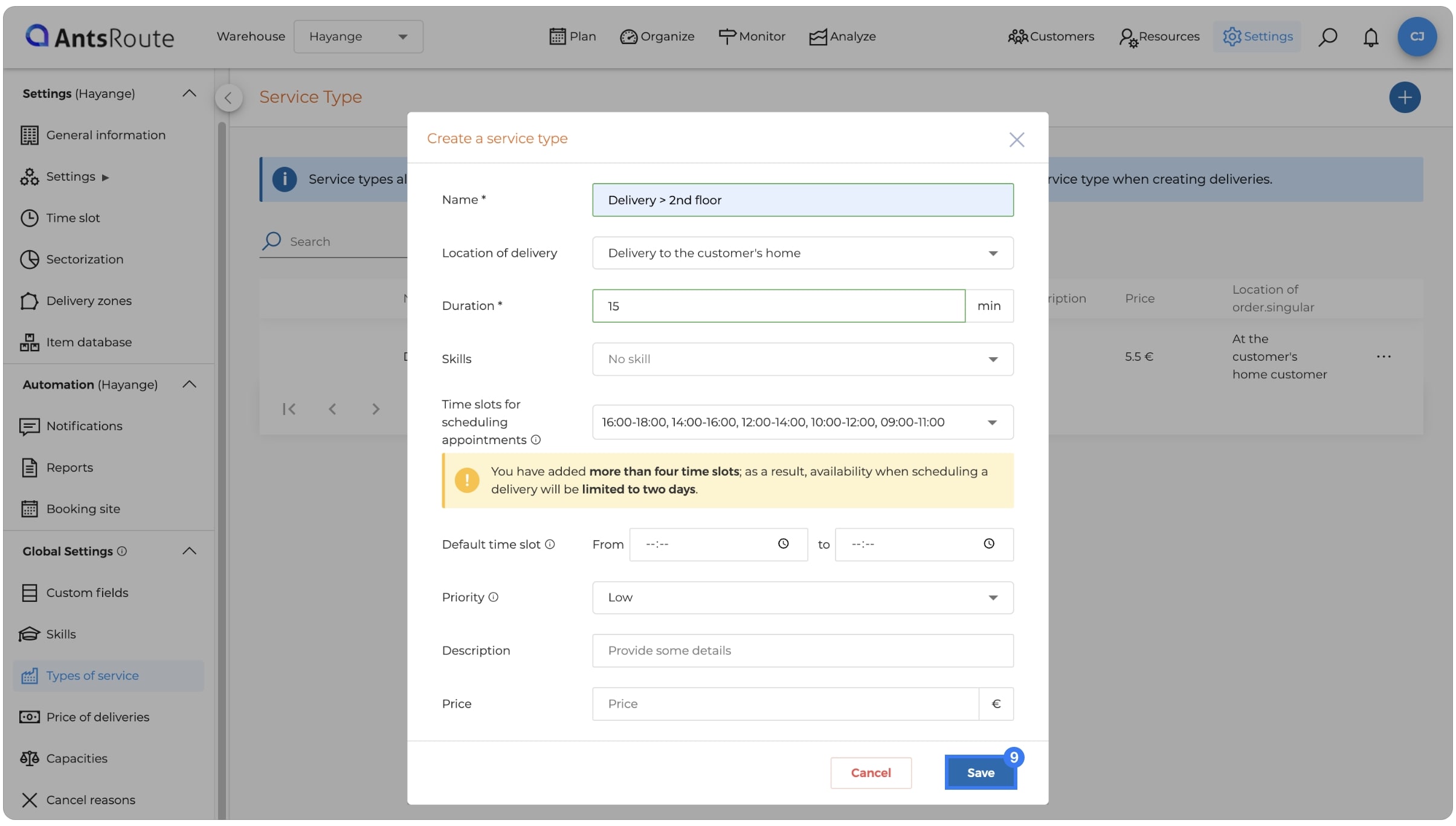Image resolution: width=1456 pixels, height=826 pixels.
Task: Select Types of service in sidebar
Action: click(x=108, y=676)
